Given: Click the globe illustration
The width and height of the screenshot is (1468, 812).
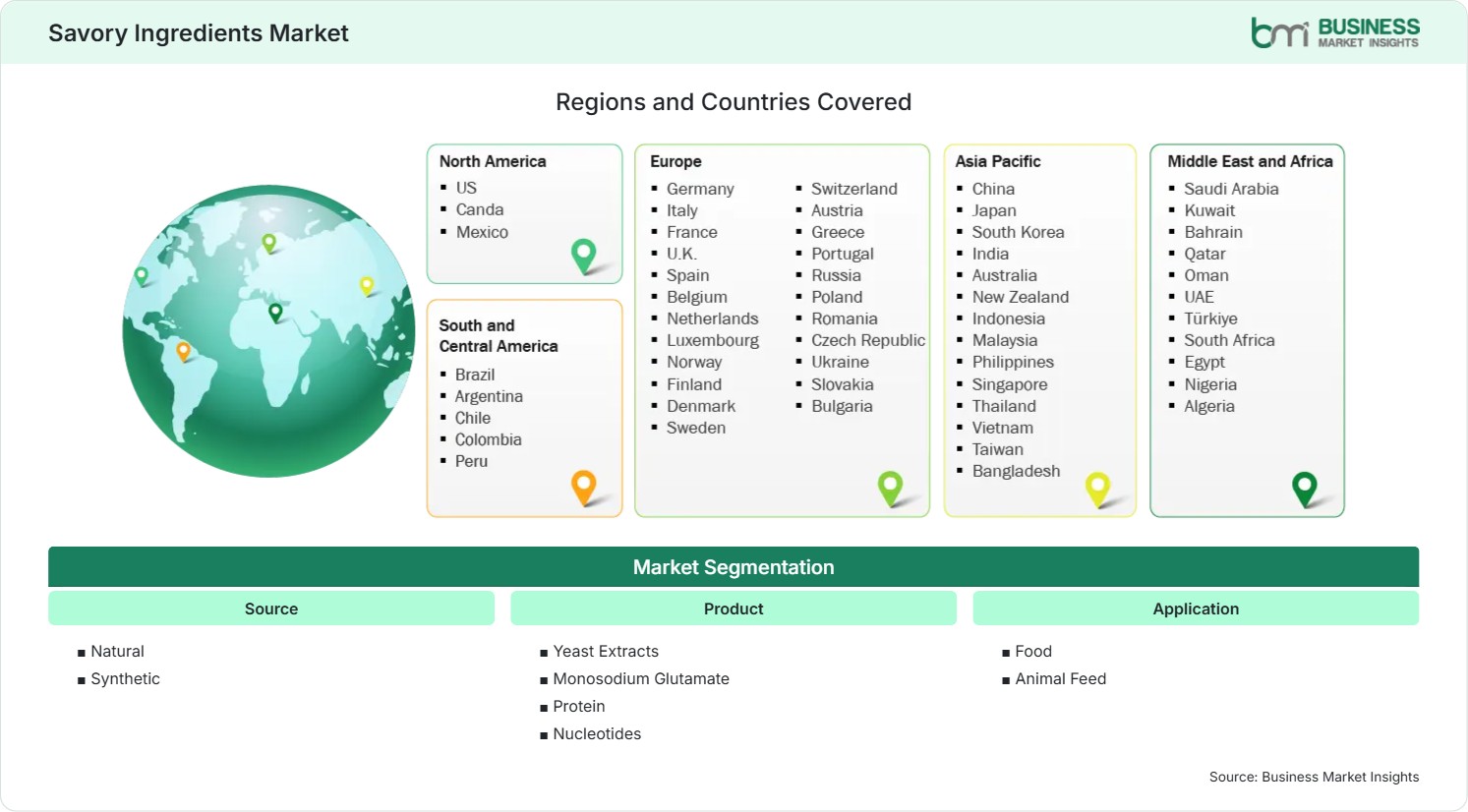Looking at the screenshot, I should [268, 331].
